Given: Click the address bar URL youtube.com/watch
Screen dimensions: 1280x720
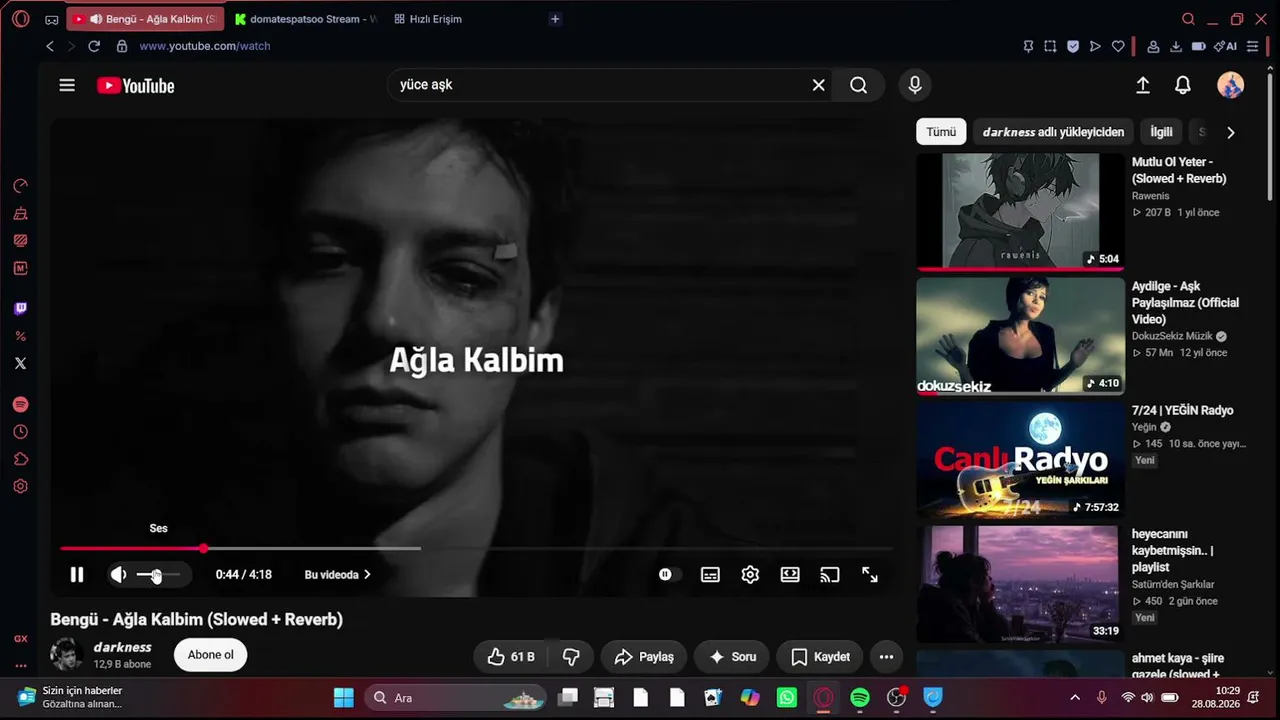Looking at the screenshot, I should [205, 46].
